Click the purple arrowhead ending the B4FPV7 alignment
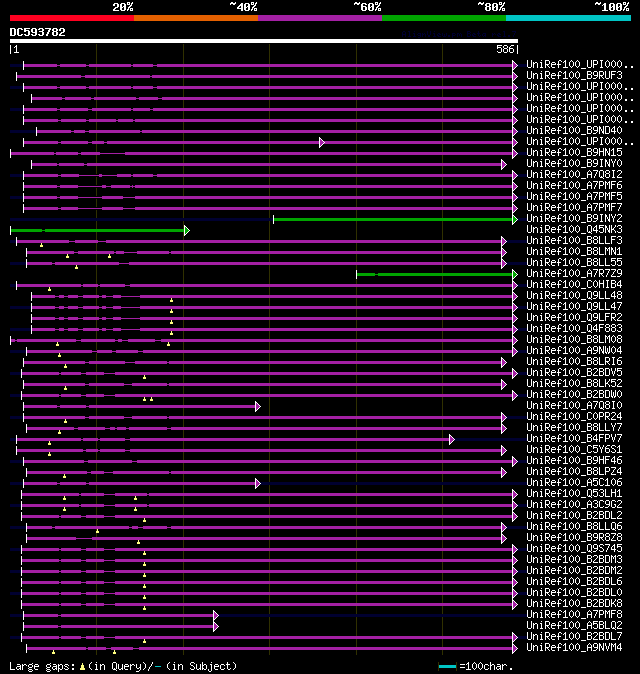Viewport: 640px width, 674px height. coord(452,439)
